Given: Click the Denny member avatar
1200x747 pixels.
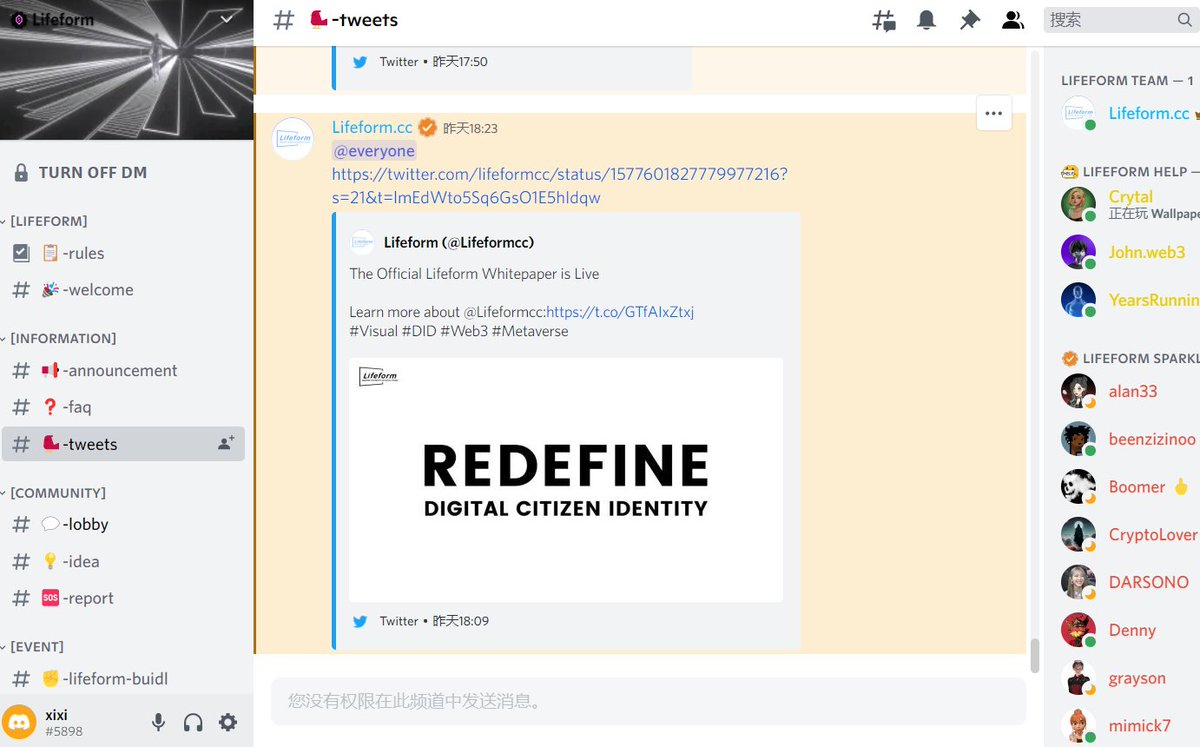Looking at the screenshot, I should pos(1078,630).
